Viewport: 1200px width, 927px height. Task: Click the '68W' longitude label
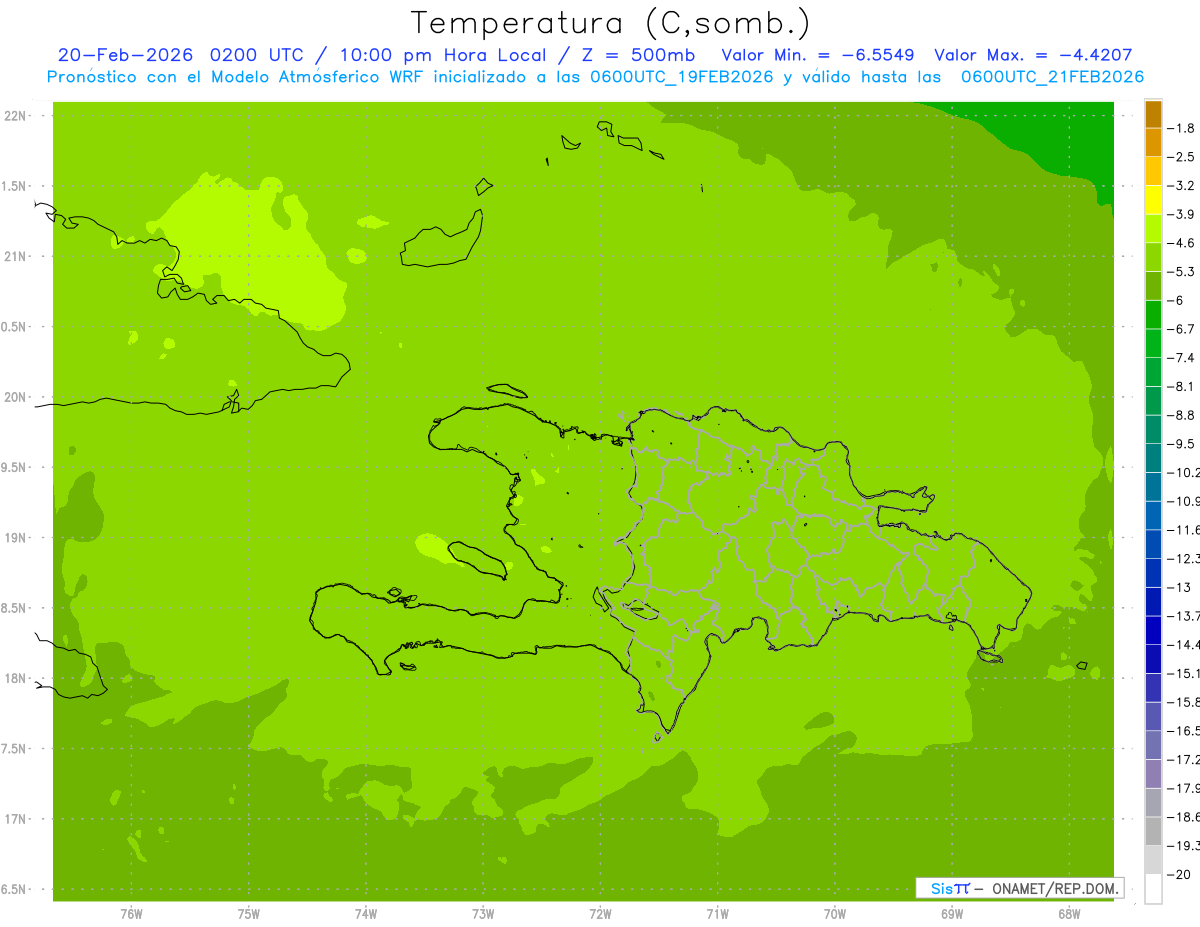1069,913
